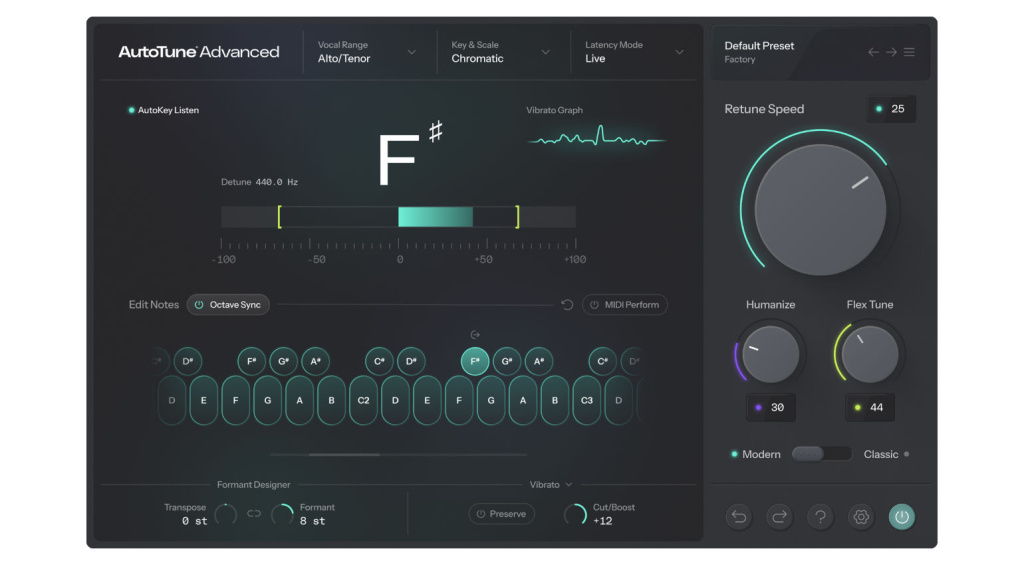Click the Flex Tune value field 44
This screenshot has height=565, width=1024.
pos(870,408)
